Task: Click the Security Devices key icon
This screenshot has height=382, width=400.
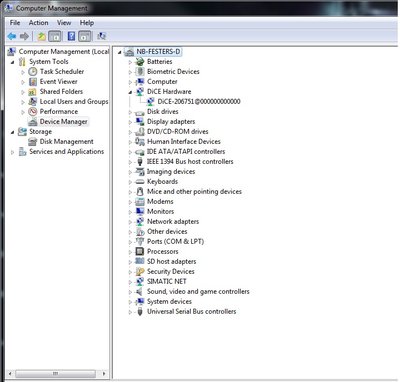Action: pyautogui.click(x=140, y=272)
